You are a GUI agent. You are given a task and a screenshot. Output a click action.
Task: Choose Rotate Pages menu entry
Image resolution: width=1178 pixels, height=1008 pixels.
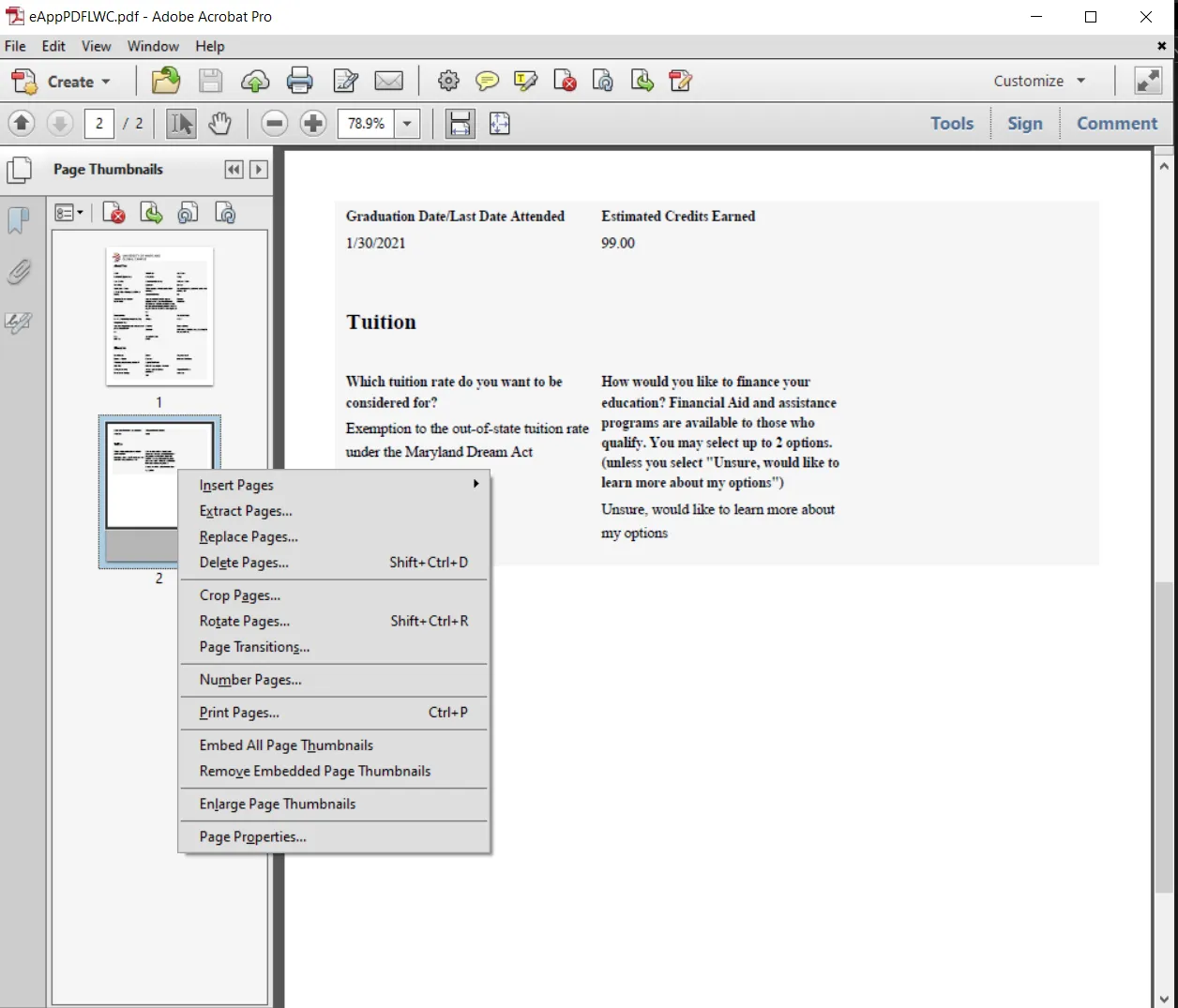pos(334,621)
